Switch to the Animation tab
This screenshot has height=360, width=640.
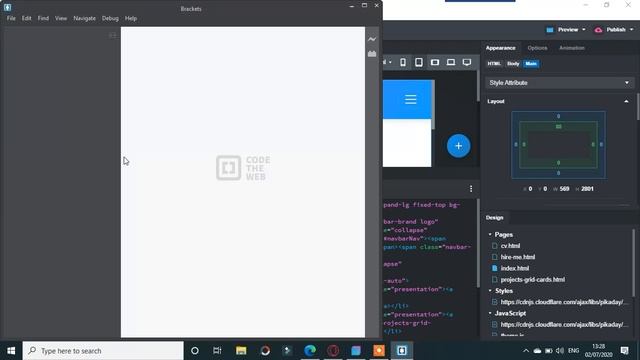pyautogui.click(x=571, y=48)
